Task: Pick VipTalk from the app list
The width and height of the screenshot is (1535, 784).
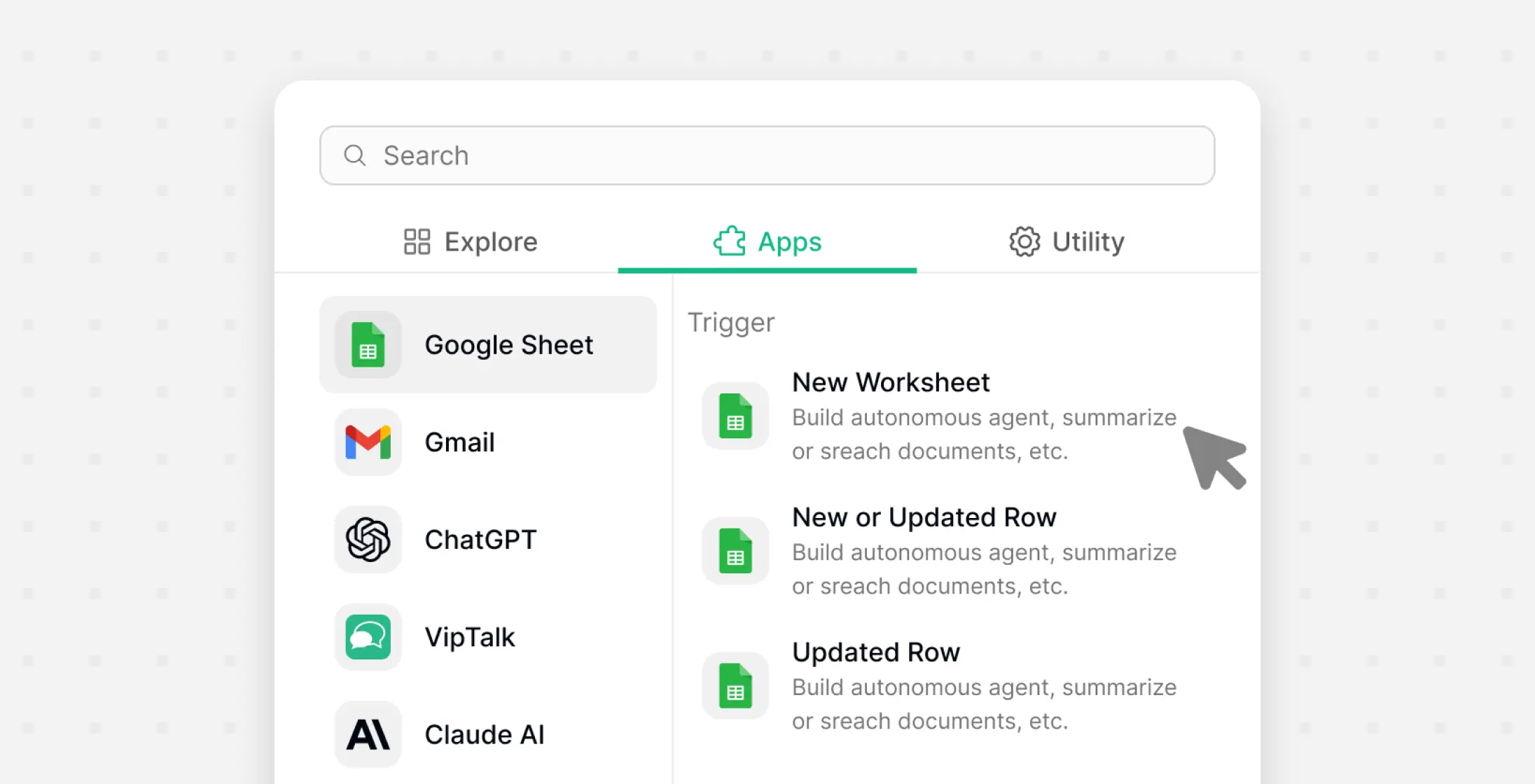Action: pyautogui.click(x=488, y=636)
